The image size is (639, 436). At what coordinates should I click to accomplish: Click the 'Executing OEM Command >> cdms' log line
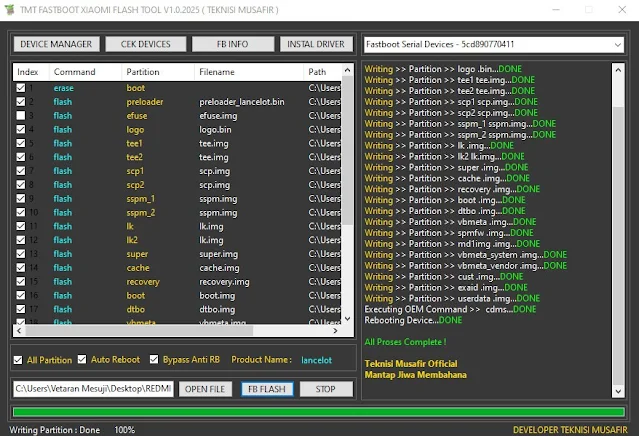click(x=450, y=309)
